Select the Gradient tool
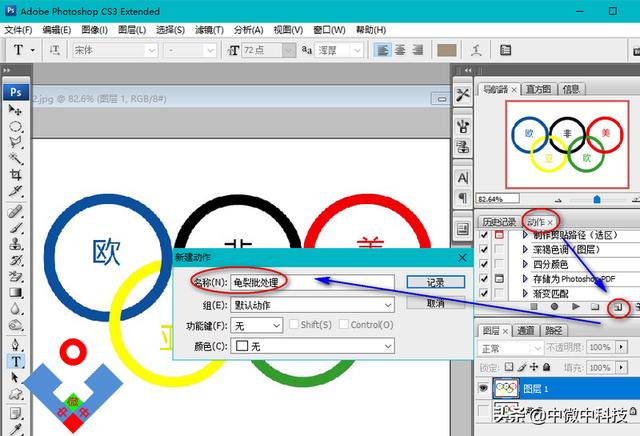Screen dimensions: 640x436 point(16,293)
